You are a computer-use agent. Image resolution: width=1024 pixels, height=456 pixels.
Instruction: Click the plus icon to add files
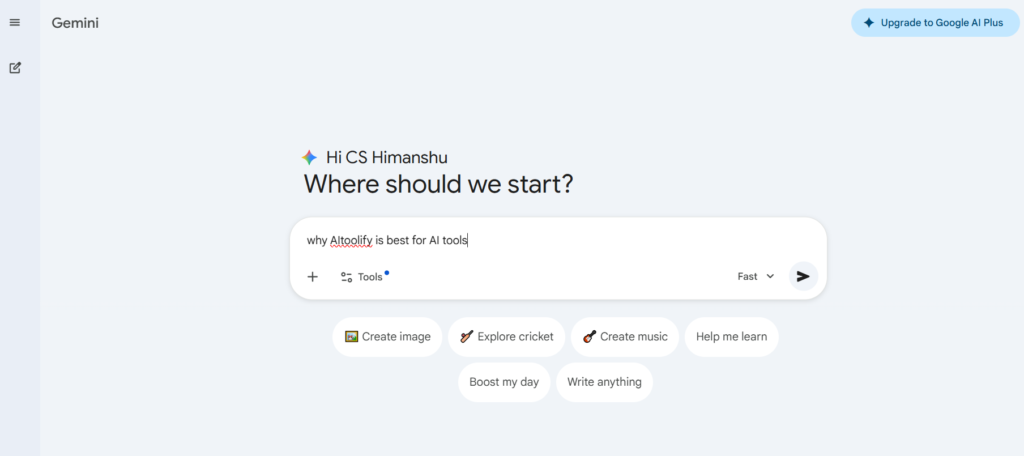point(312,277)
